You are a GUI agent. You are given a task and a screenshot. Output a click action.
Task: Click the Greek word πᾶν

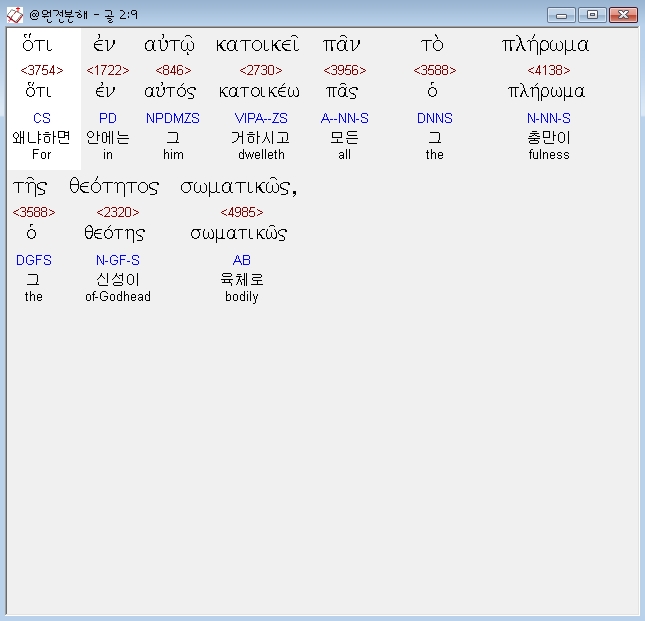click(341, 44)
